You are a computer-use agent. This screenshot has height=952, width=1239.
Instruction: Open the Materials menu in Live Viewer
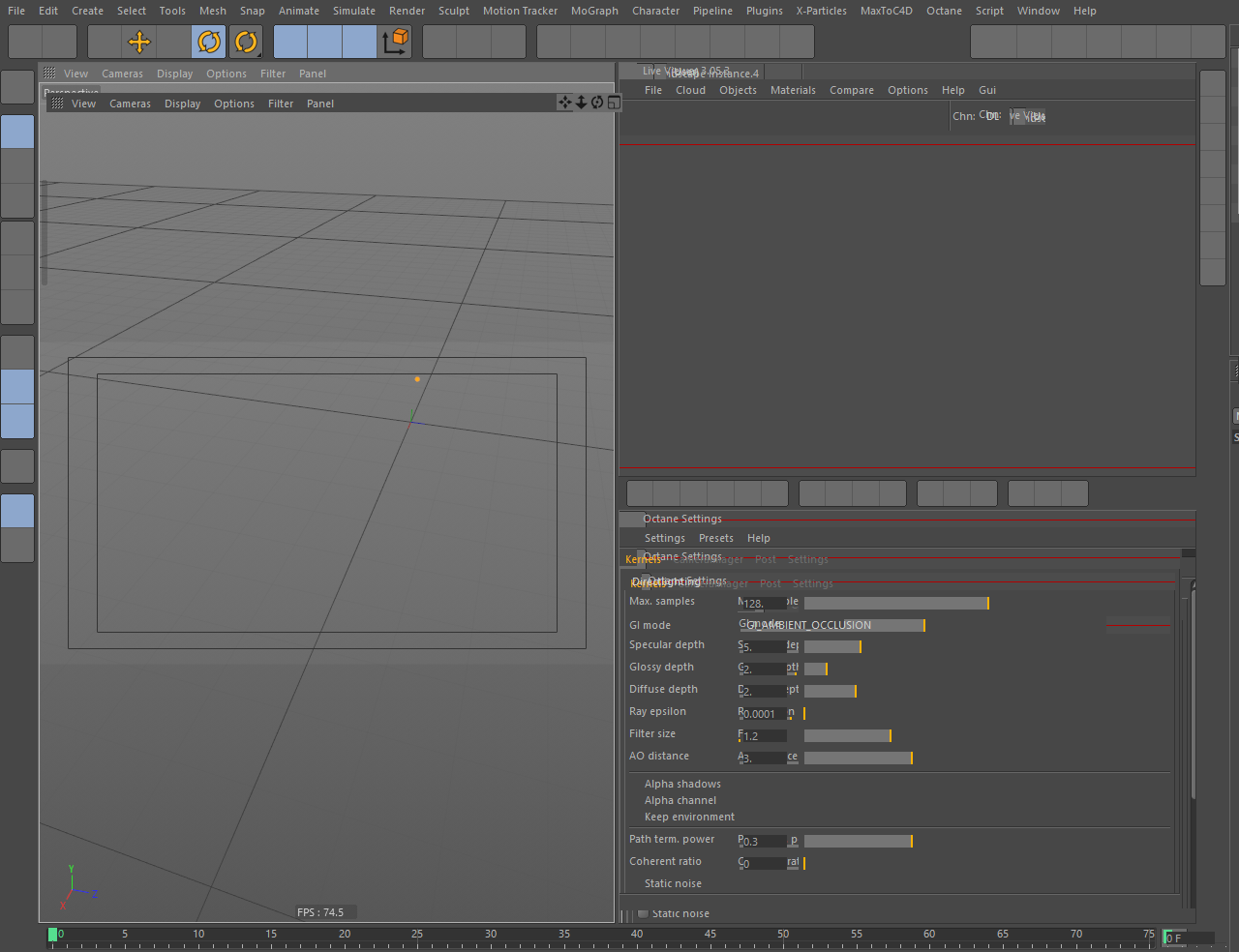[794, 90]
